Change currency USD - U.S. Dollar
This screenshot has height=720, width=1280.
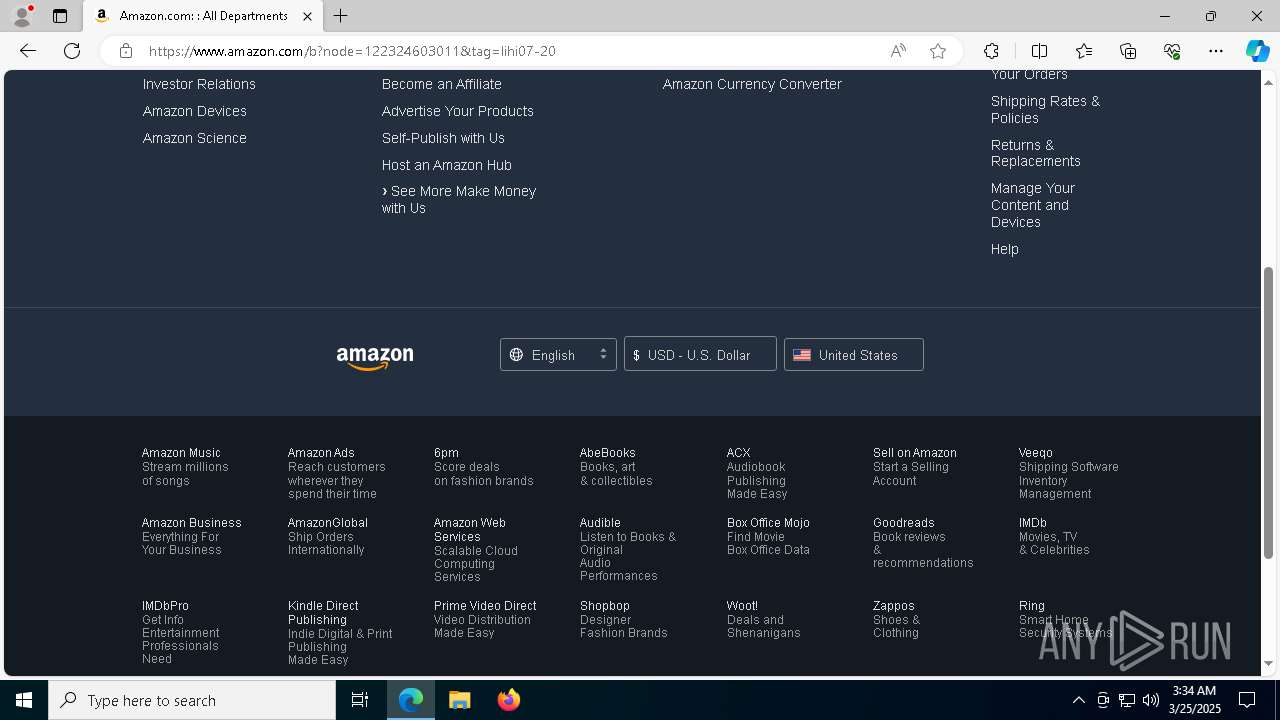(700, 354)
